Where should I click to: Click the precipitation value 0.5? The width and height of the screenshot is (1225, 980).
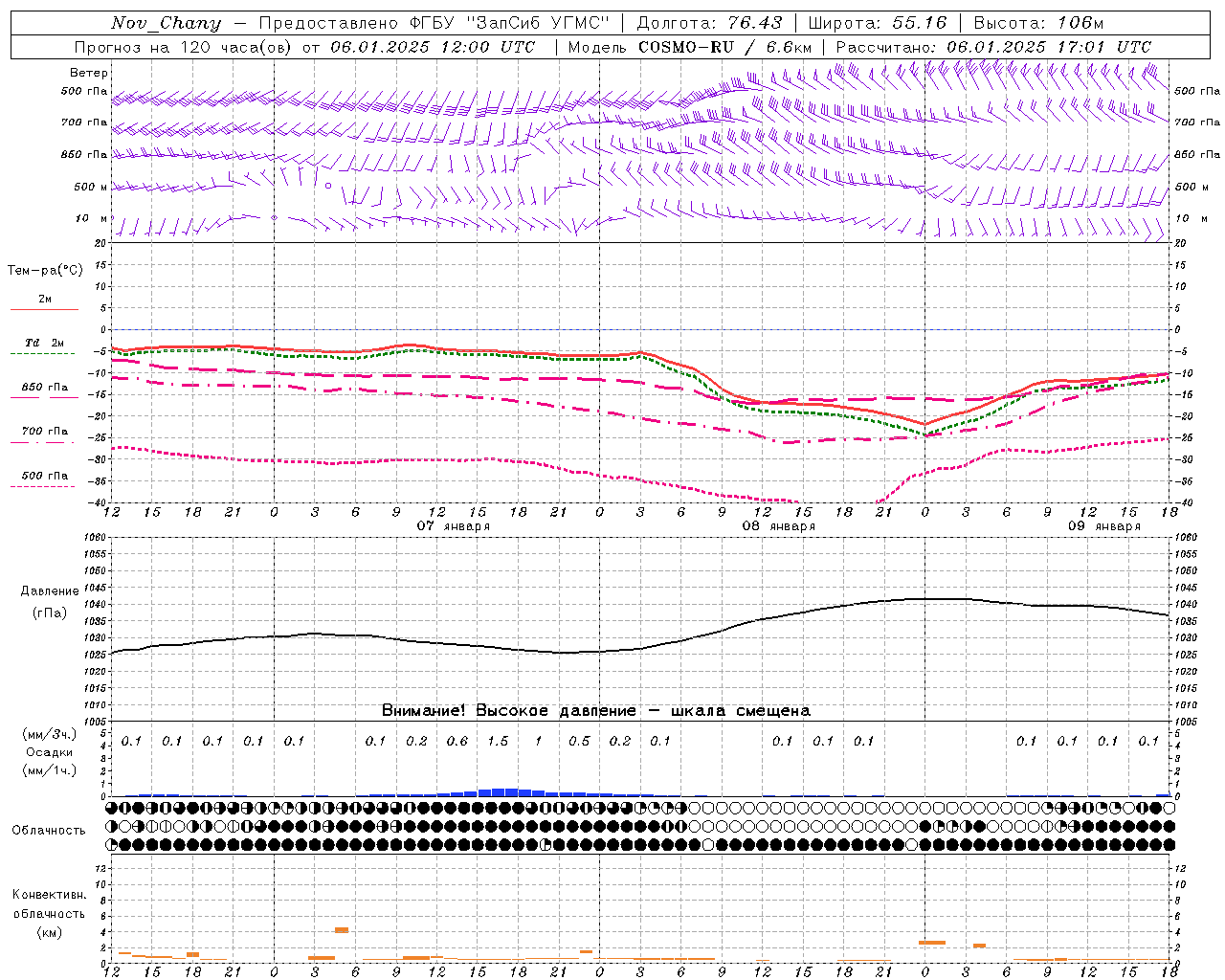click(579, 741)
